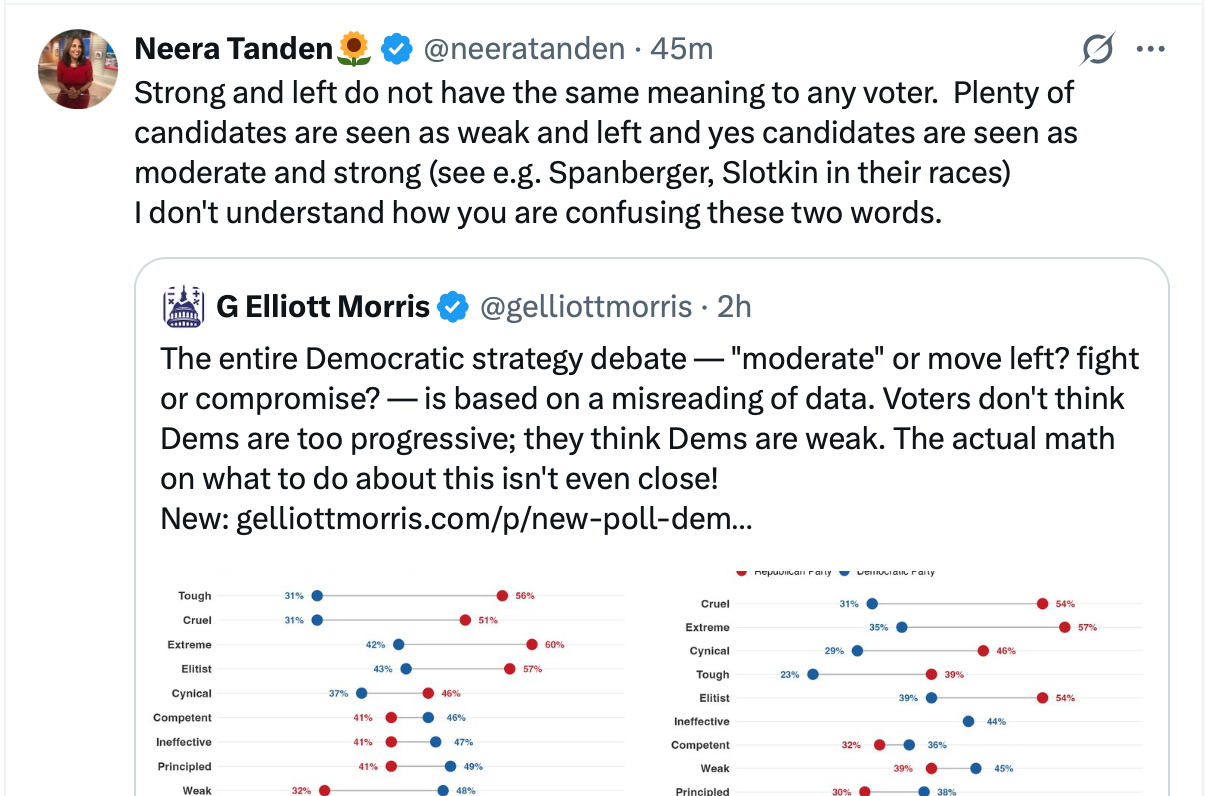1206x796 pixels.
Task: Click the red 60% Extreme data point
Action: click(x=532, y=645)
